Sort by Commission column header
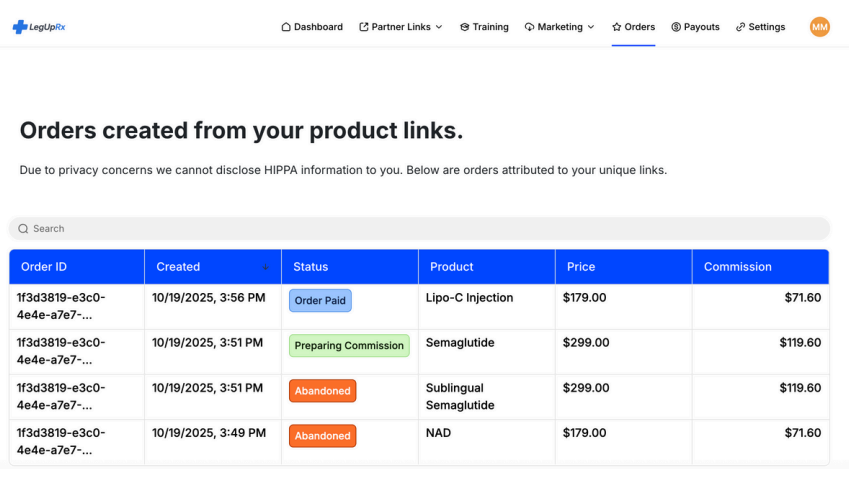Image resolution: width=849 pixels, height=485 pixels. (x=737, y=267)
